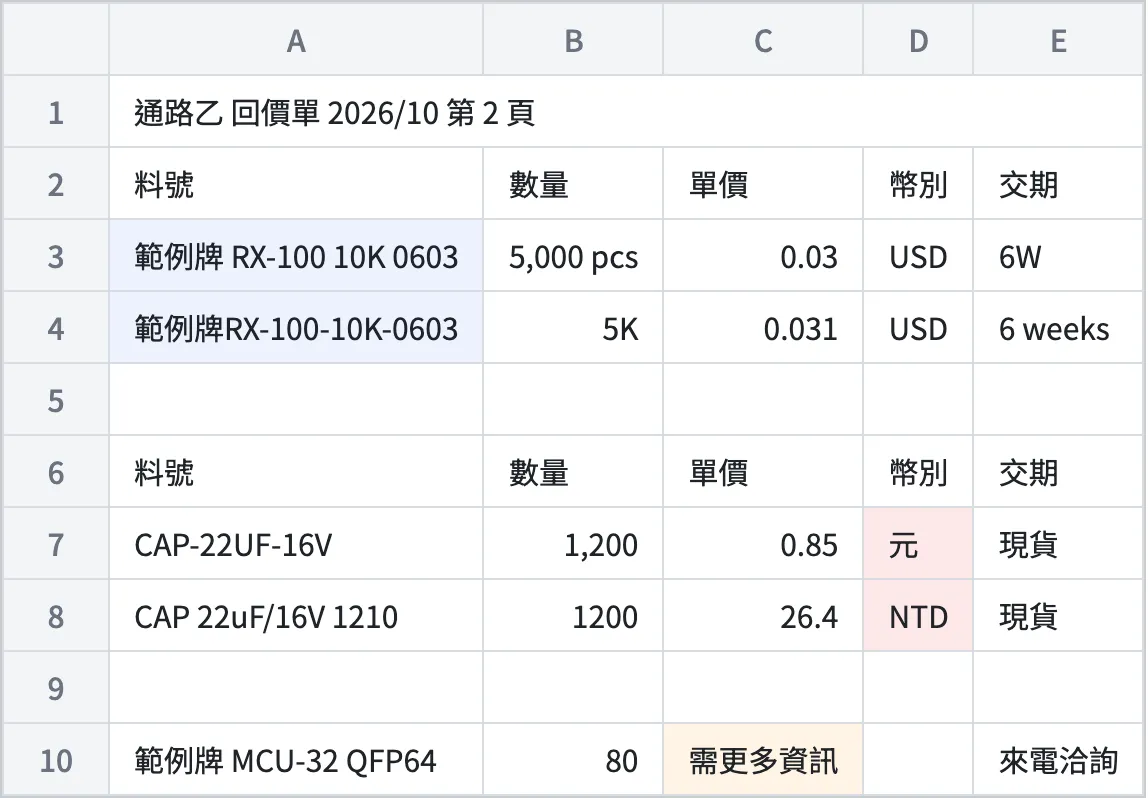The image size is (1148, 798).
Task: Click 料號 header in row 2
Action: [296, 183]
